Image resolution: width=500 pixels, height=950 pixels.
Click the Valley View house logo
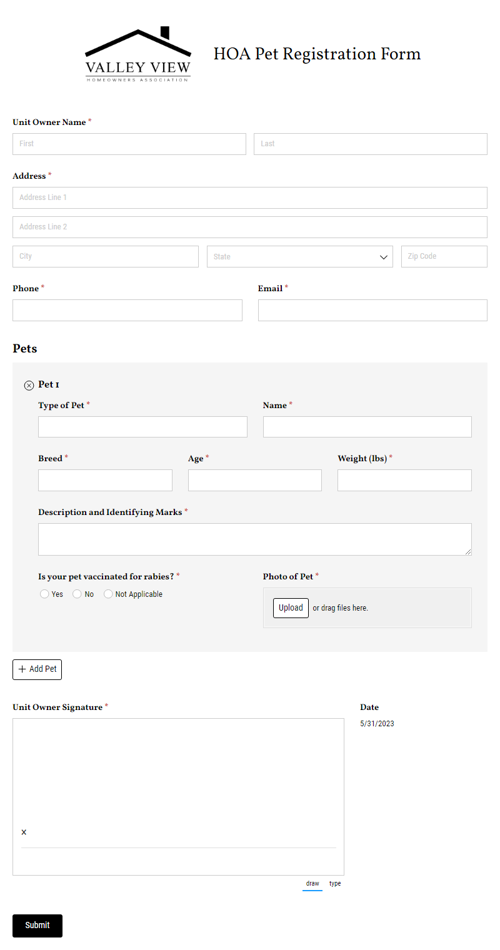coord(138,55)
